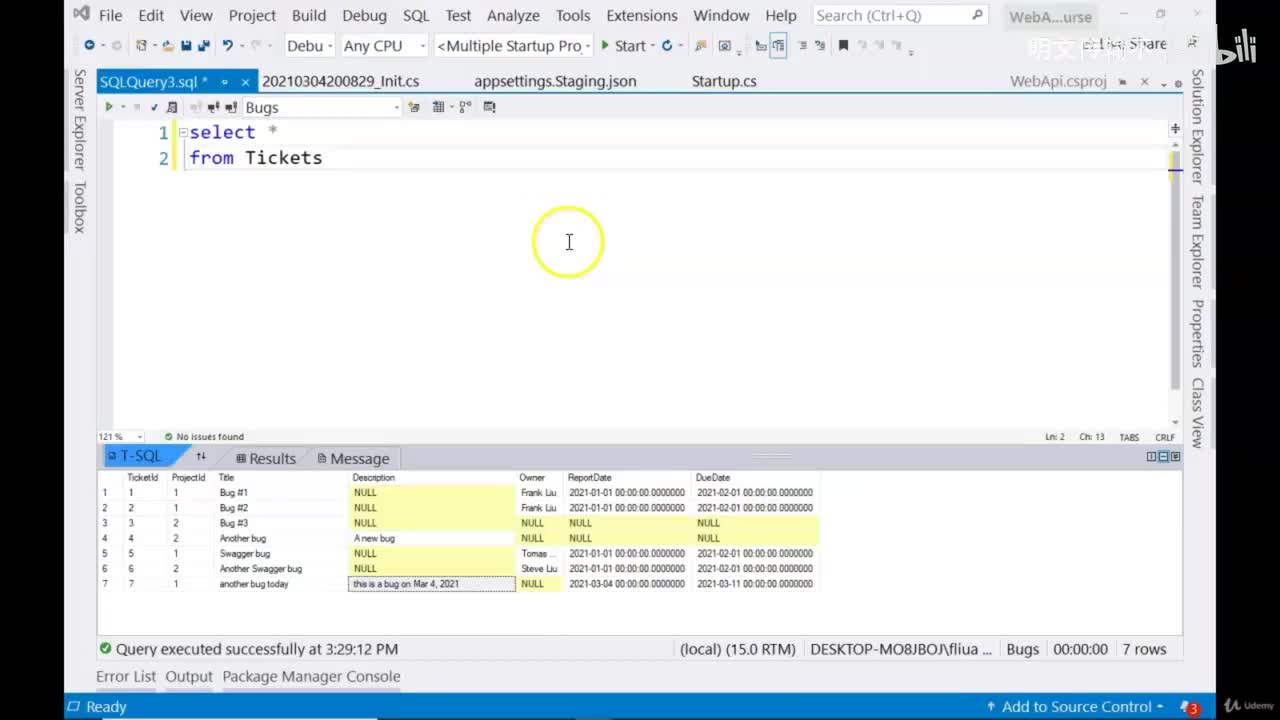
Task: Click the Parse checkmark icon in SQL toolbar
Action: (x=154, y=107)
